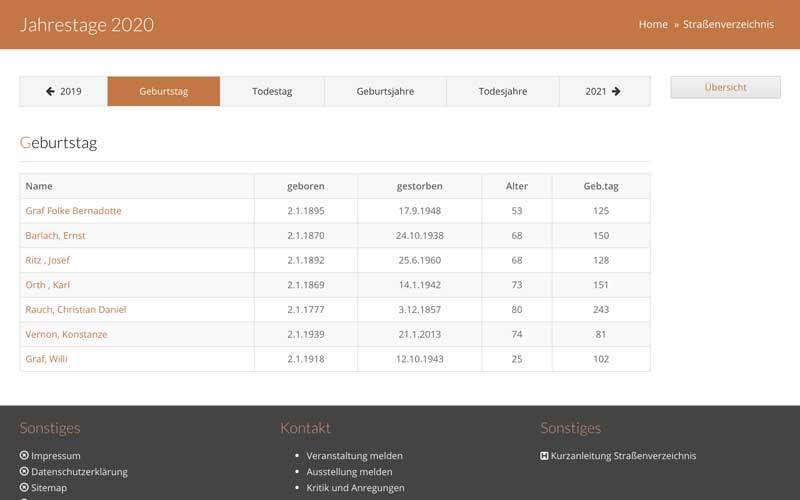Image resolution: width=800 pixels, height=500 pixels.
Task: Go to next year 2021 tab
Action: pos(603,91)
